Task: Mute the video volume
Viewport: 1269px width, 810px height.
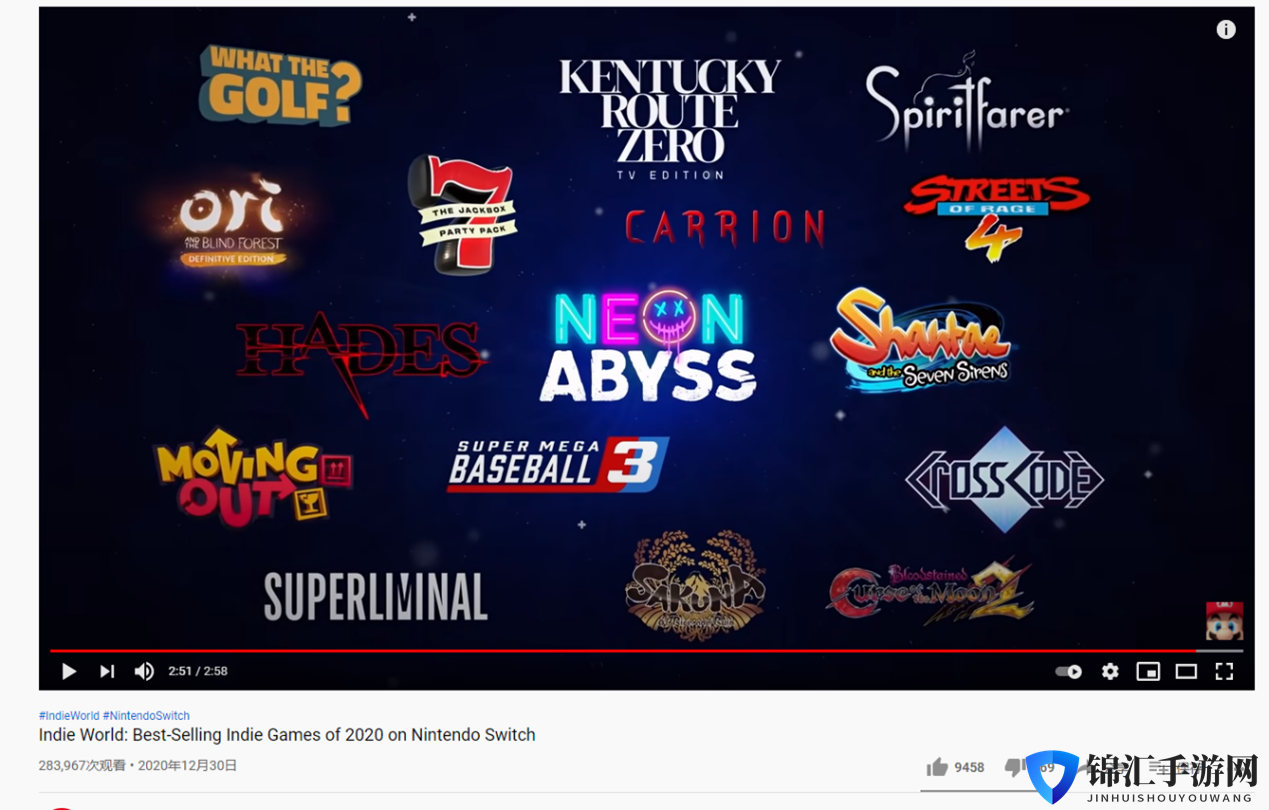Action: pyautogui.click(x=144, y=671)
